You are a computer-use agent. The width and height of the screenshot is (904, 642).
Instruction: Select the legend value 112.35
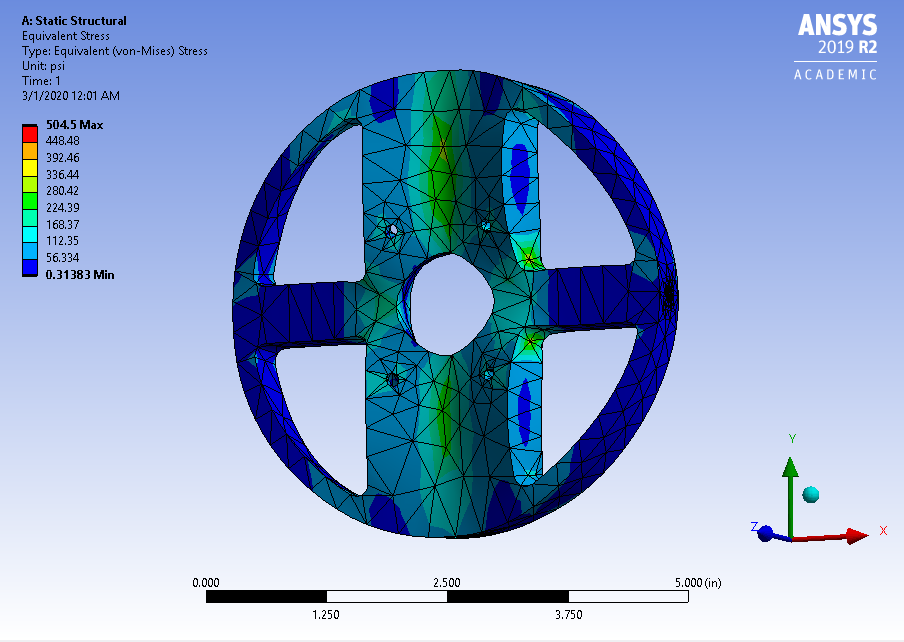coord(63,241)
